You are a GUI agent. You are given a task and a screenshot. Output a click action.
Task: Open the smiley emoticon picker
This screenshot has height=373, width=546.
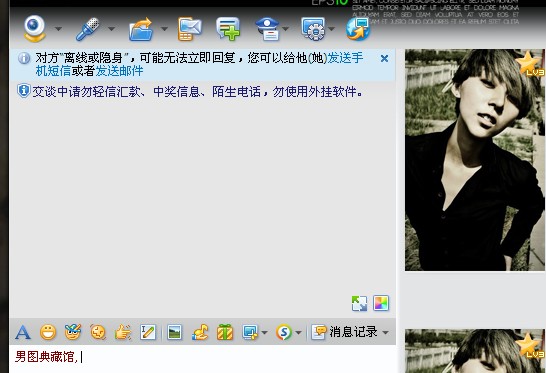point(48,332)
